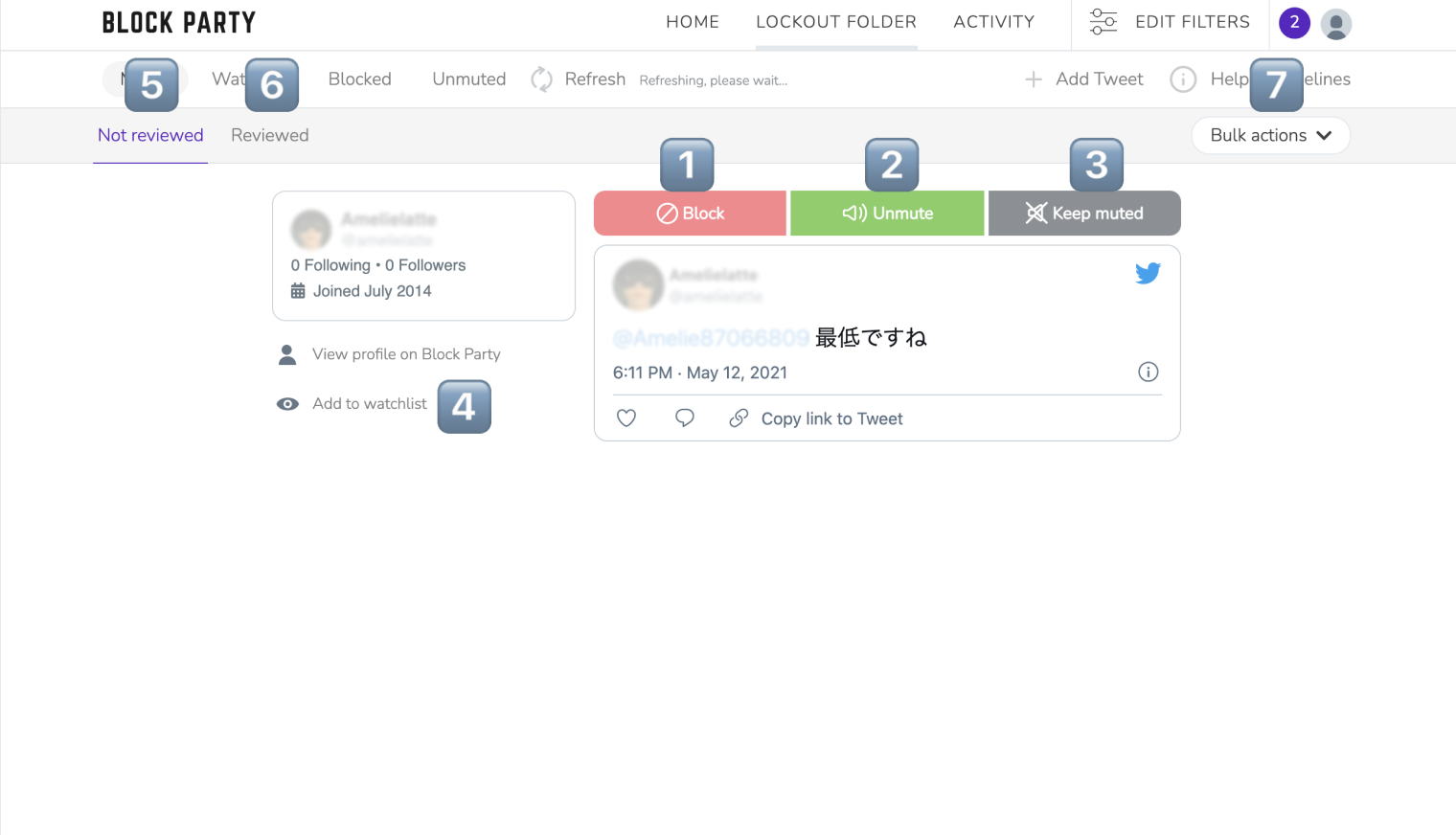Open the ACTIVITY page

tap(994, 22)
